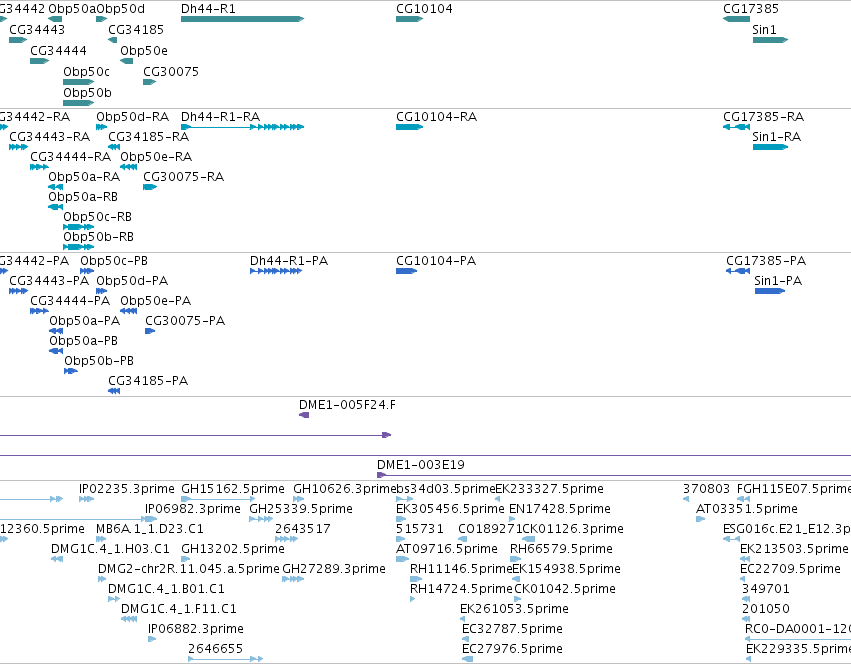Select the Obp50e-RA transcript label
This screenshot has height=664, width=851.
click(x=156, y=157)
